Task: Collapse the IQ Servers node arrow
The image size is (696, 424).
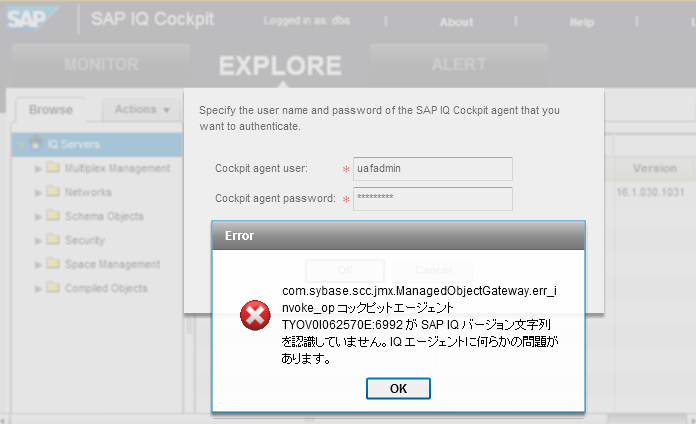Action: [x=20, y=145]
